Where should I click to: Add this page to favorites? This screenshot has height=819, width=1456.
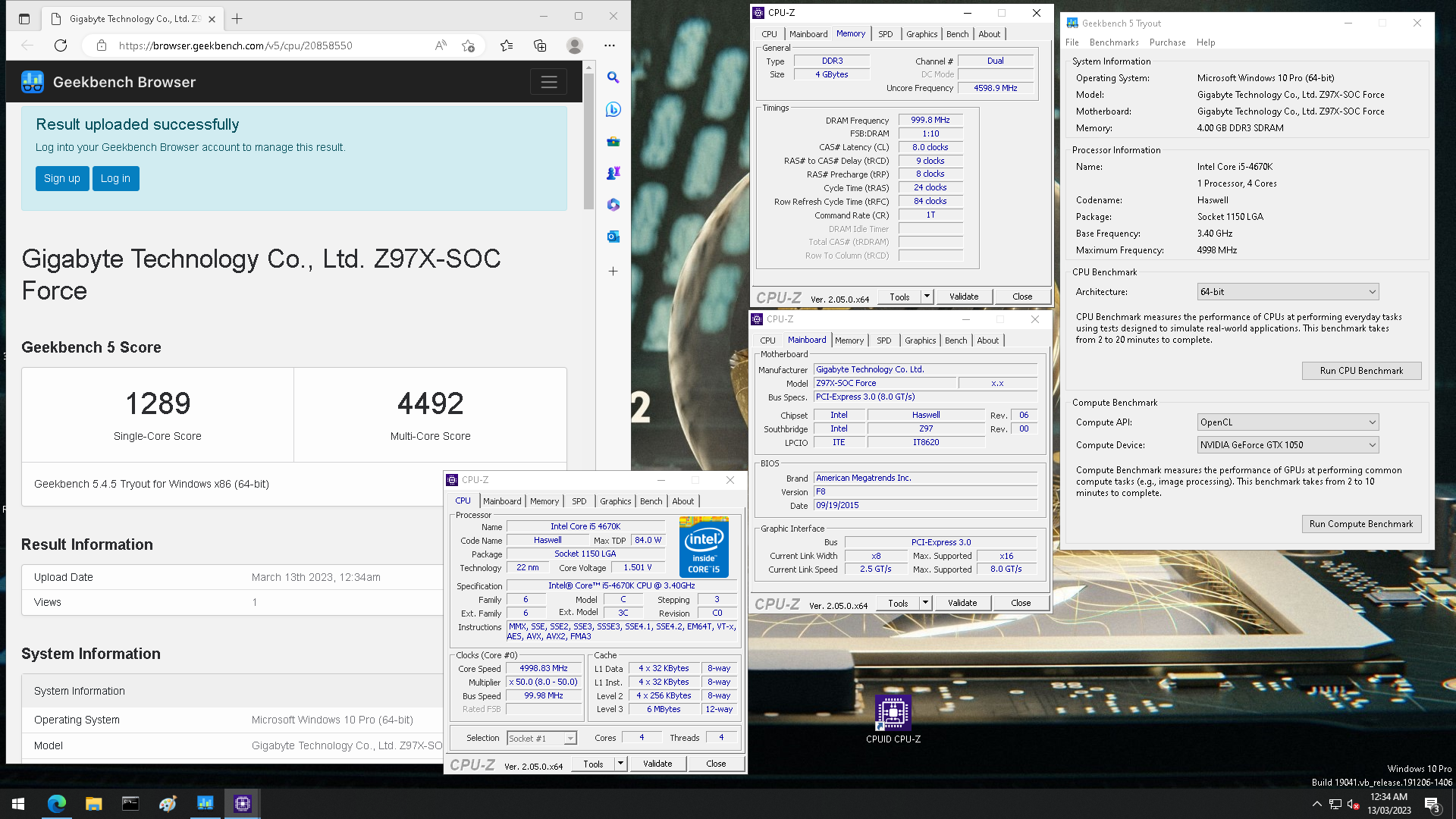(x=469, y=45)
